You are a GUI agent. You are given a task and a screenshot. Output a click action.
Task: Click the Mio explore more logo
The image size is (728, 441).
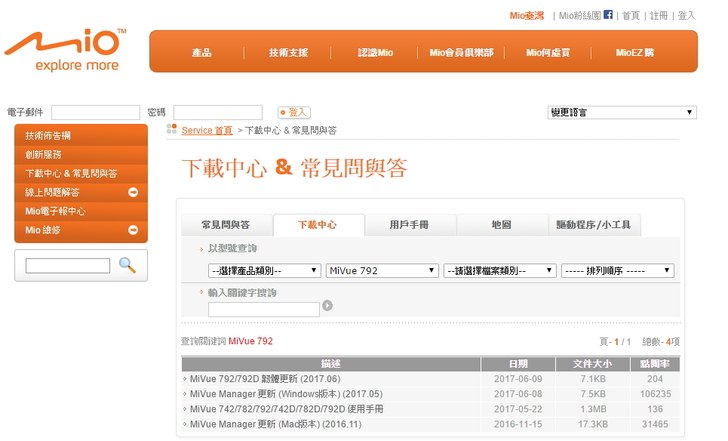(x=65, y=50)
